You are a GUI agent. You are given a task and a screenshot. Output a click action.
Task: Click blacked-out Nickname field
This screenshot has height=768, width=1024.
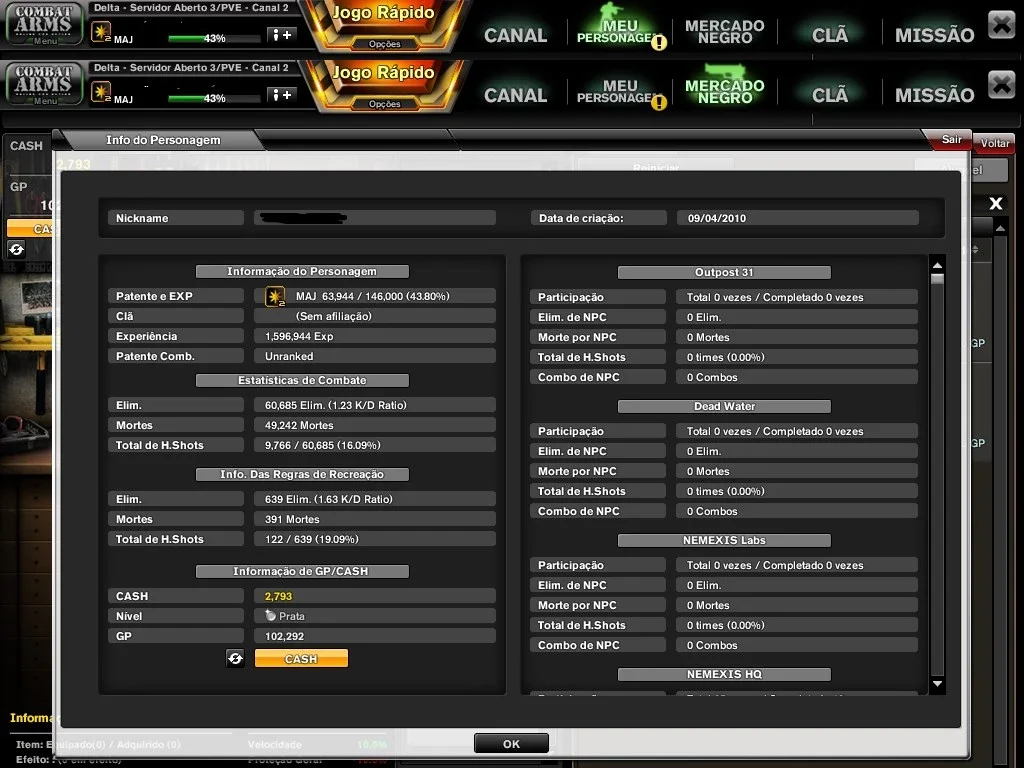(374, 218)
